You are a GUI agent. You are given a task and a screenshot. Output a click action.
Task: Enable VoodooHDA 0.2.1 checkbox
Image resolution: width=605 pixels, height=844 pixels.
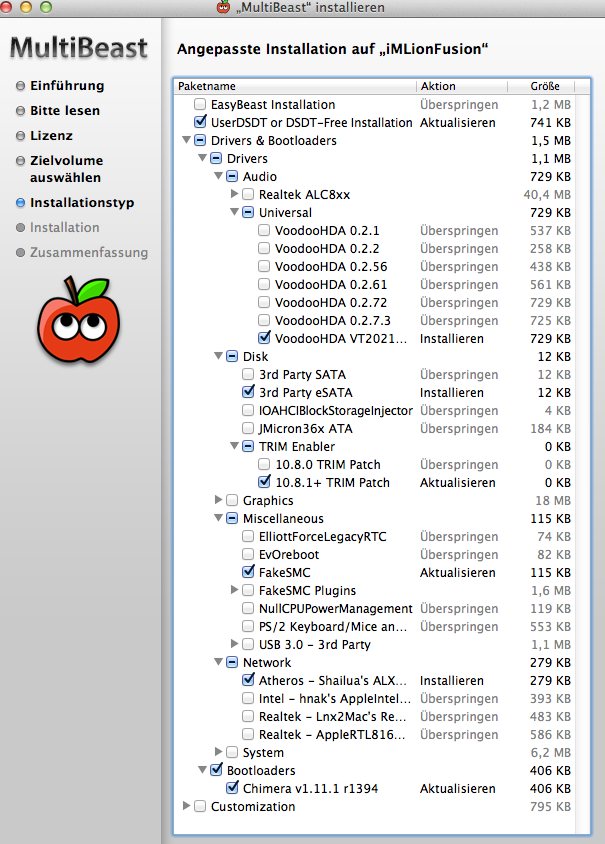tap(264, 230)
